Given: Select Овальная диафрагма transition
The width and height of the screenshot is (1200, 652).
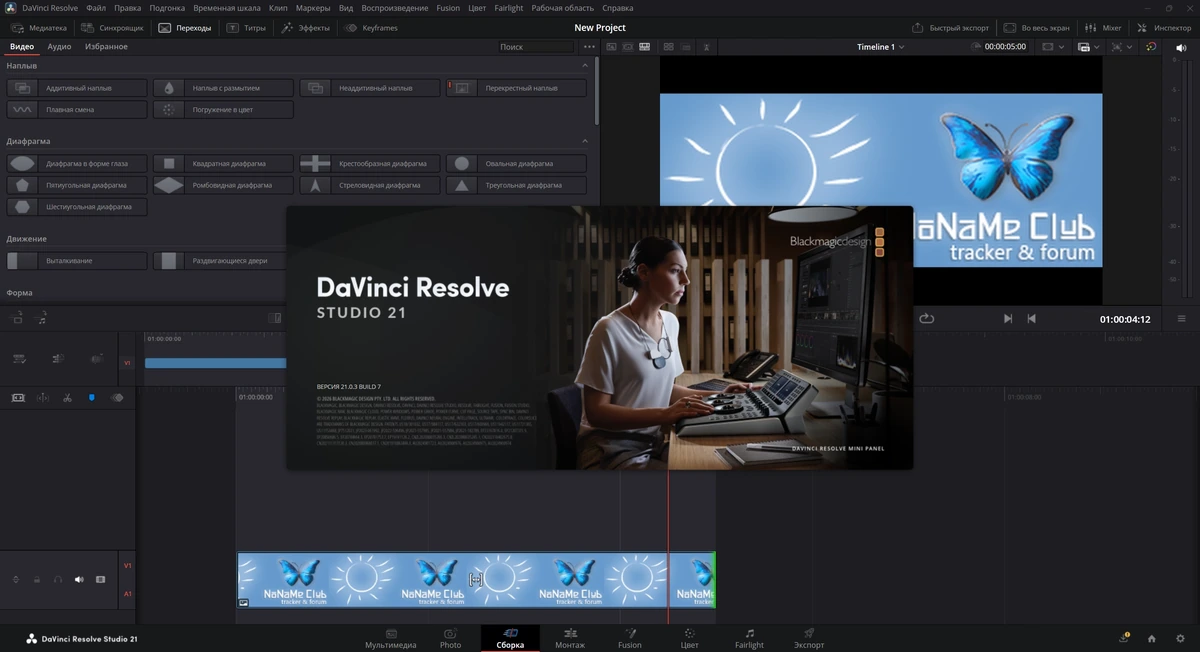Looking at the screenshot, I should [x=516, y=163].
